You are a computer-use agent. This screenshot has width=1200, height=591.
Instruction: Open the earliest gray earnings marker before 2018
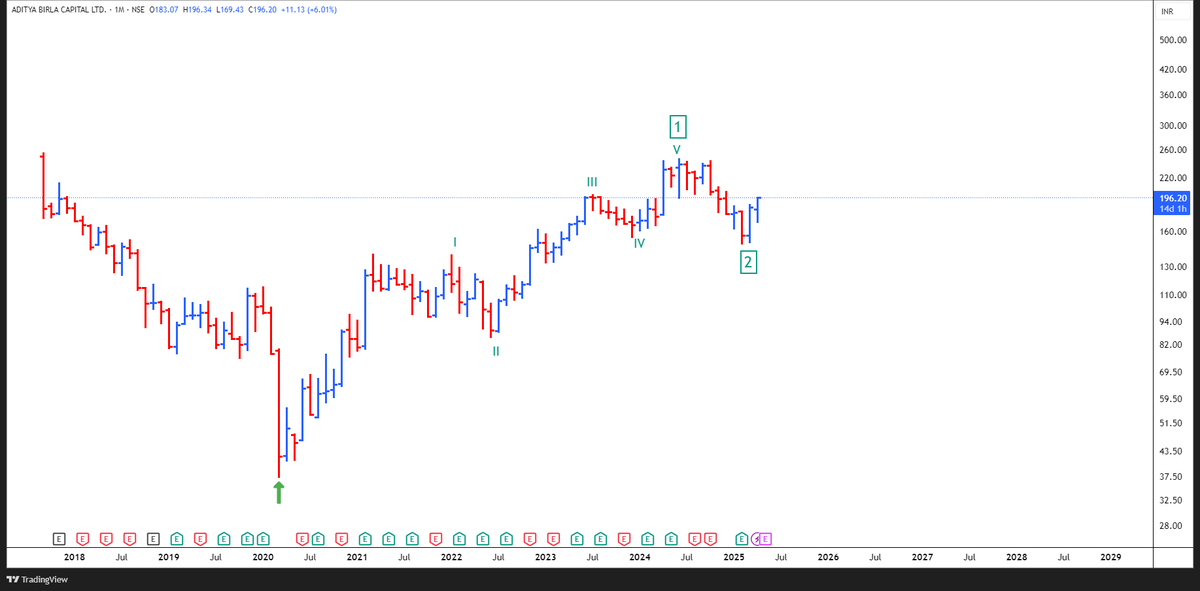[x=59, y=537]
